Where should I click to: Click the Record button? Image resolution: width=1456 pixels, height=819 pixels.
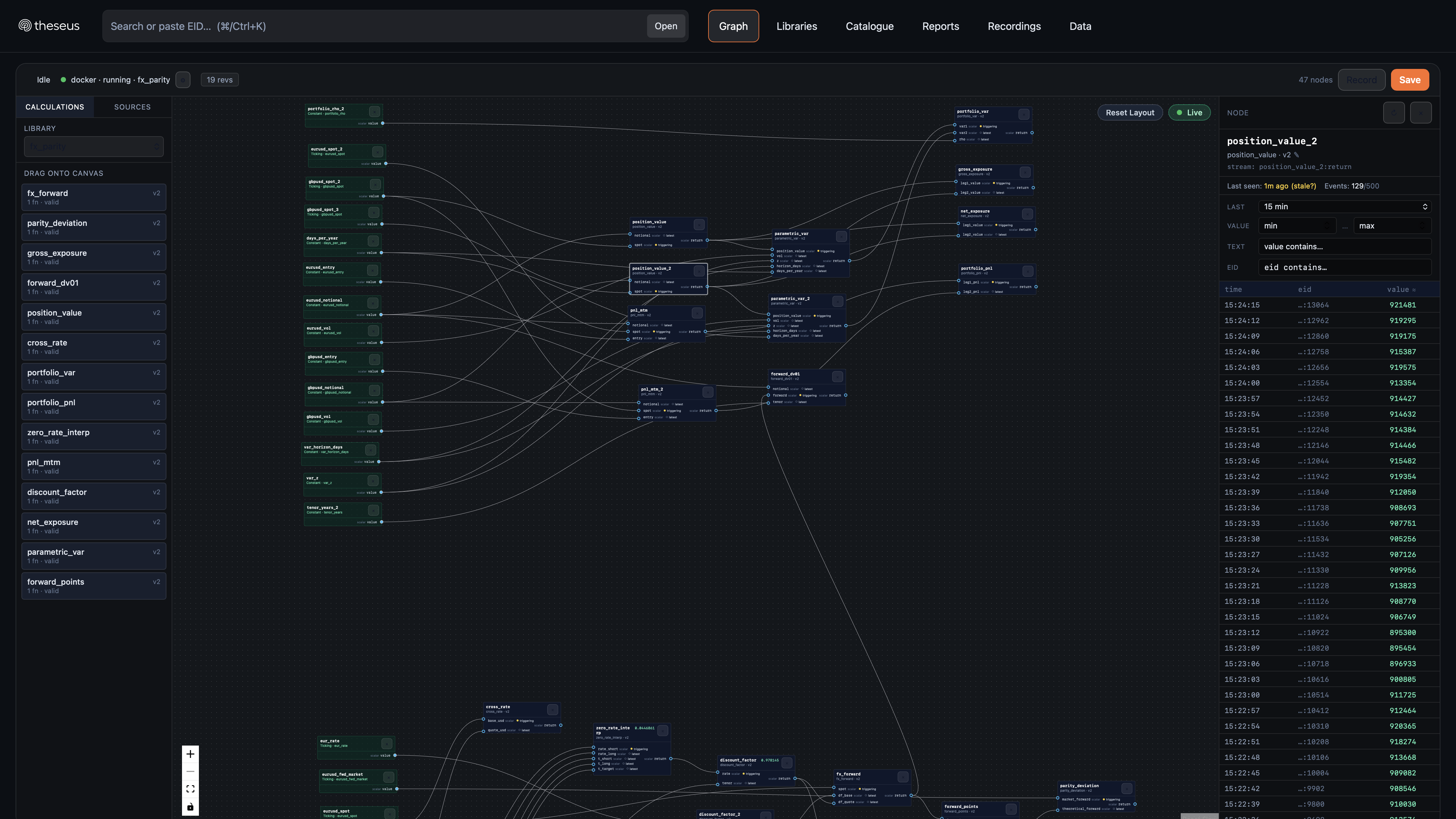(1361, 80)
